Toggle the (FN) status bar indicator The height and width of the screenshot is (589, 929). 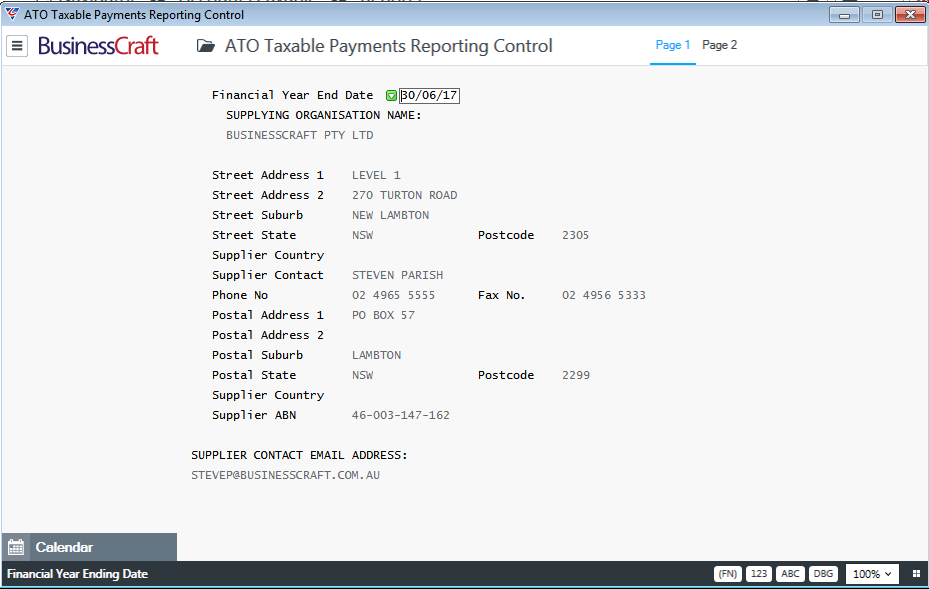(x=728, y=574)
